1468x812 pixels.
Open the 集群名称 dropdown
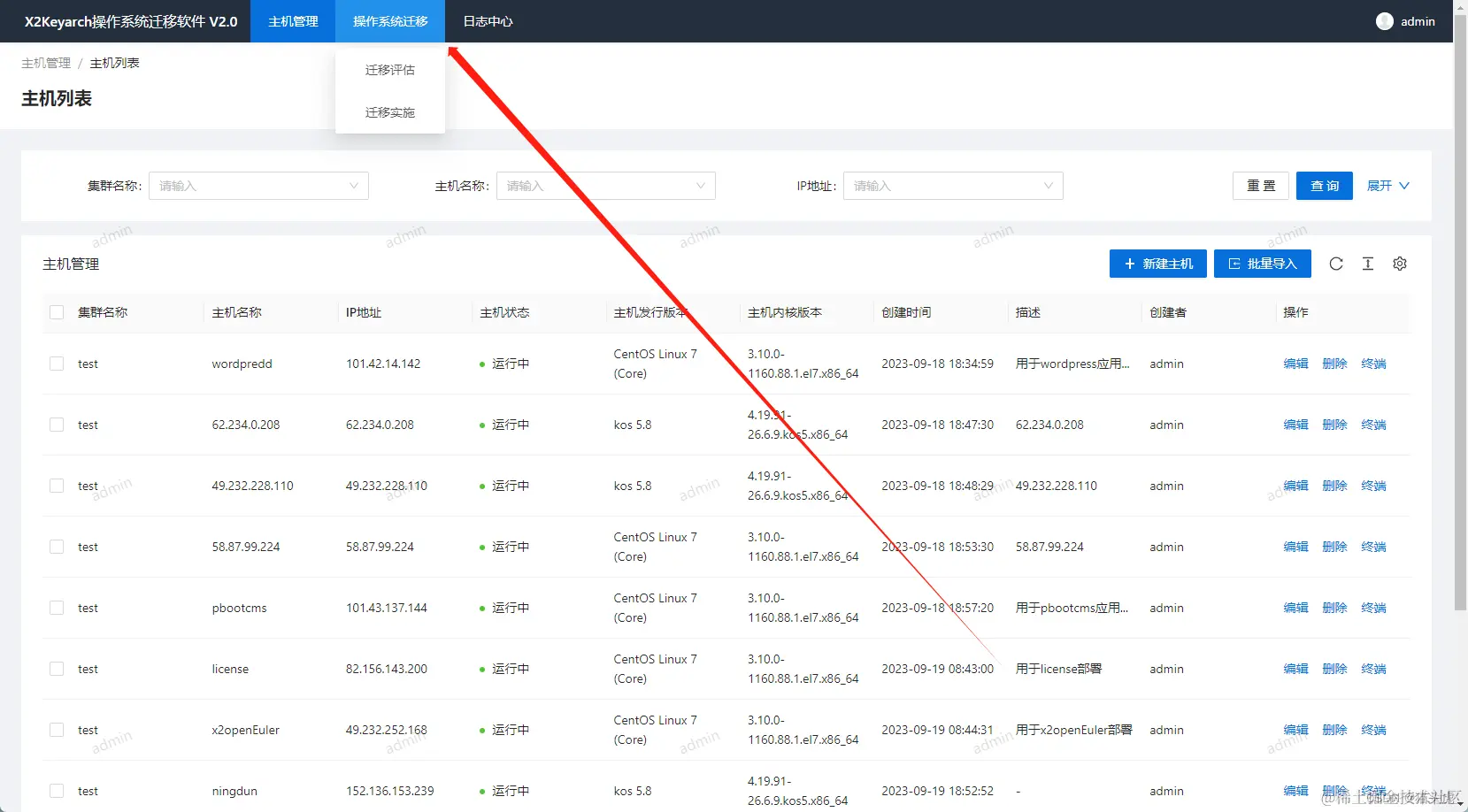(258, 186)
